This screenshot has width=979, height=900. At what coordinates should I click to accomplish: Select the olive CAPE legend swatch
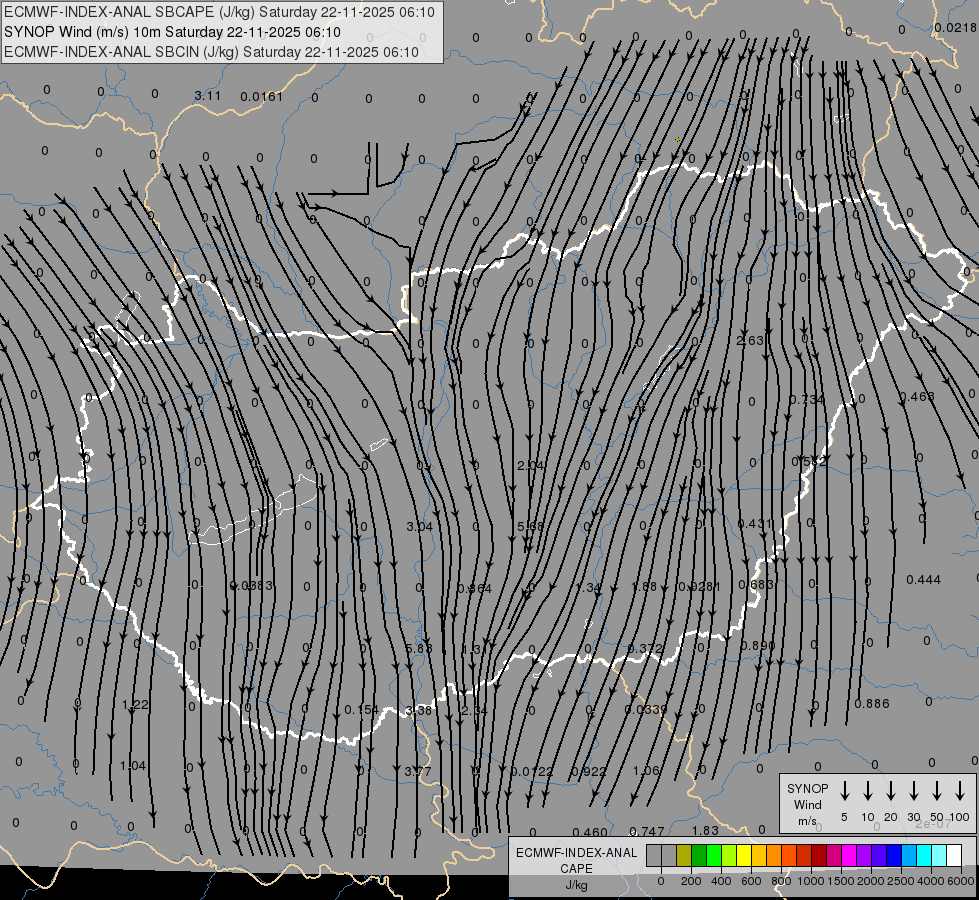pos(684,856)
